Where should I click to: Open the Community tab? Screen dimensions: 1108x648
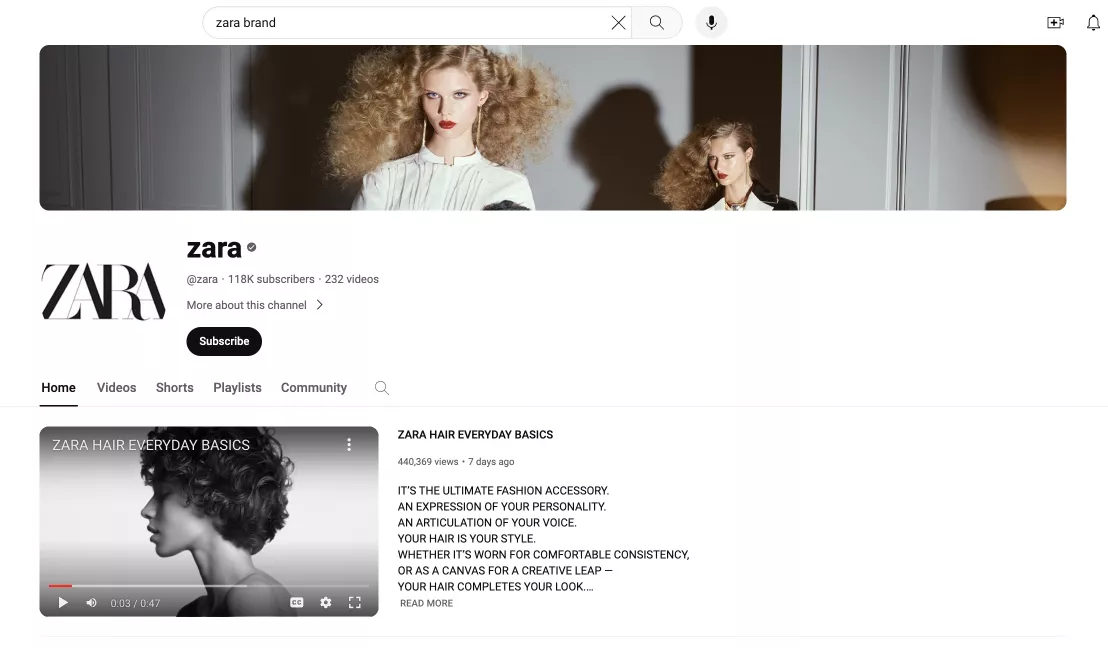(314, 387)
